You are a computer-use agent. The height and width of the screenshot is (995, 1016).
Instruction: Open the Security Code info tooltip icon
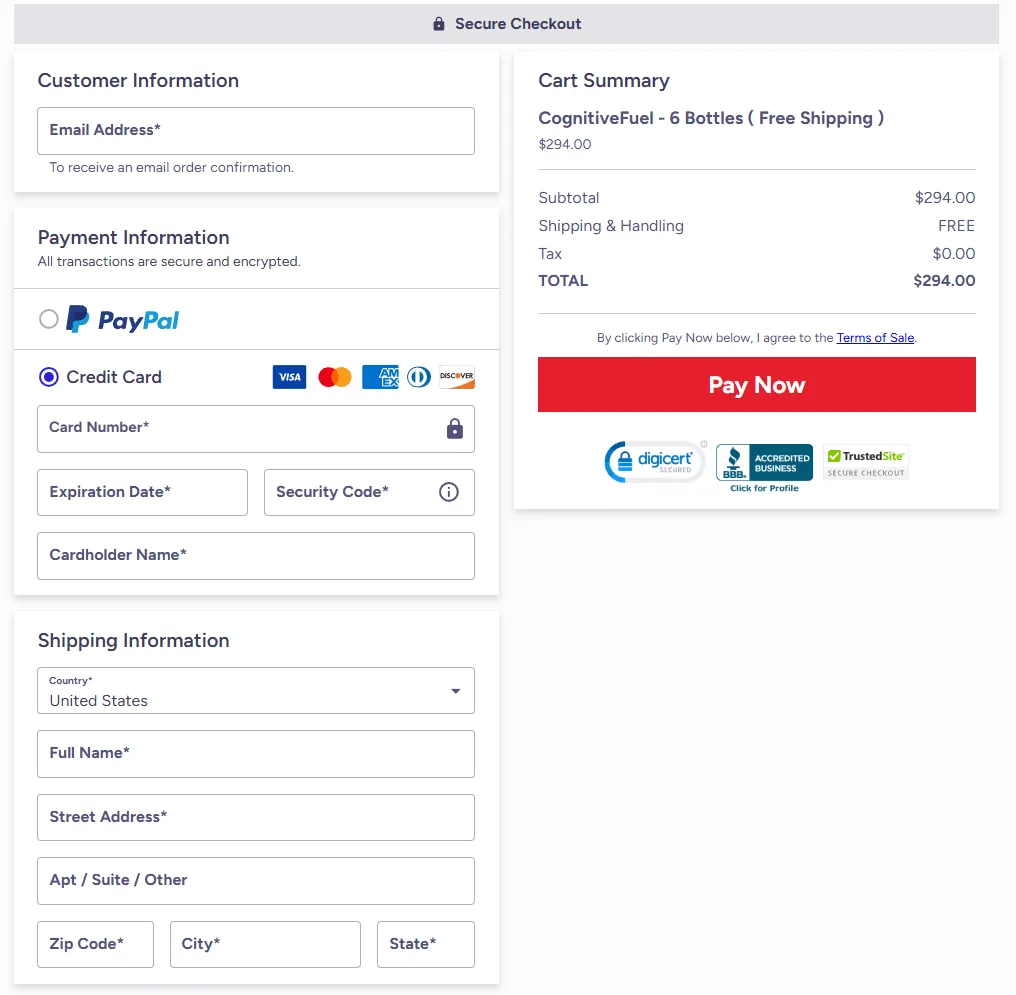(448, 492)
